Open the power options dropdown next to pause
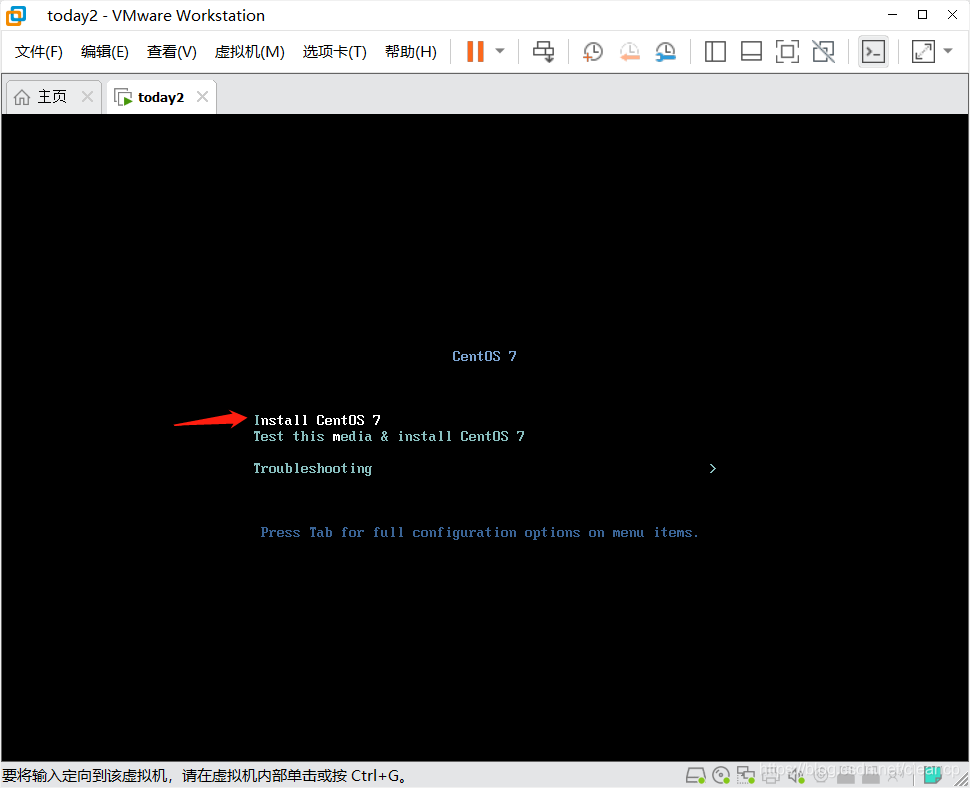The width and height of the screenshot is (970, 788). (x=500, y=51)
